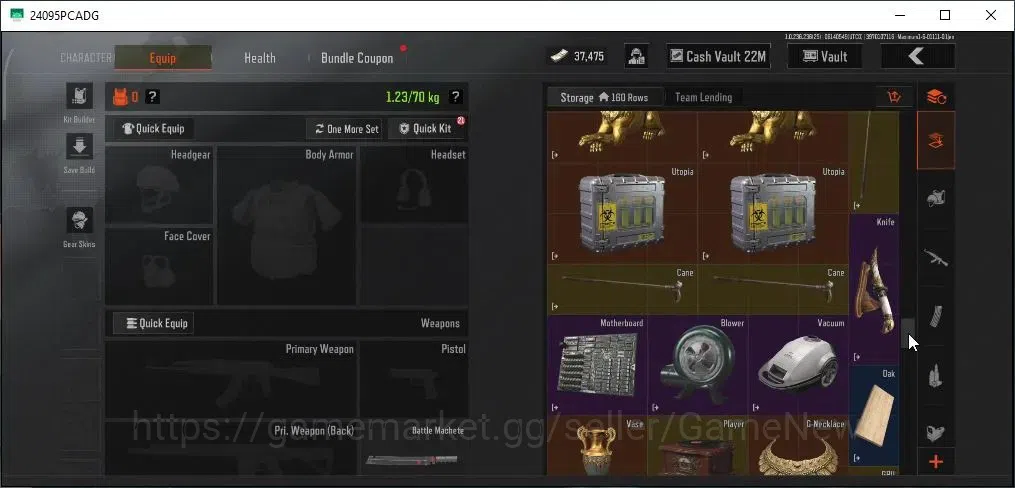Select the Vase item

tap(597, 445)
